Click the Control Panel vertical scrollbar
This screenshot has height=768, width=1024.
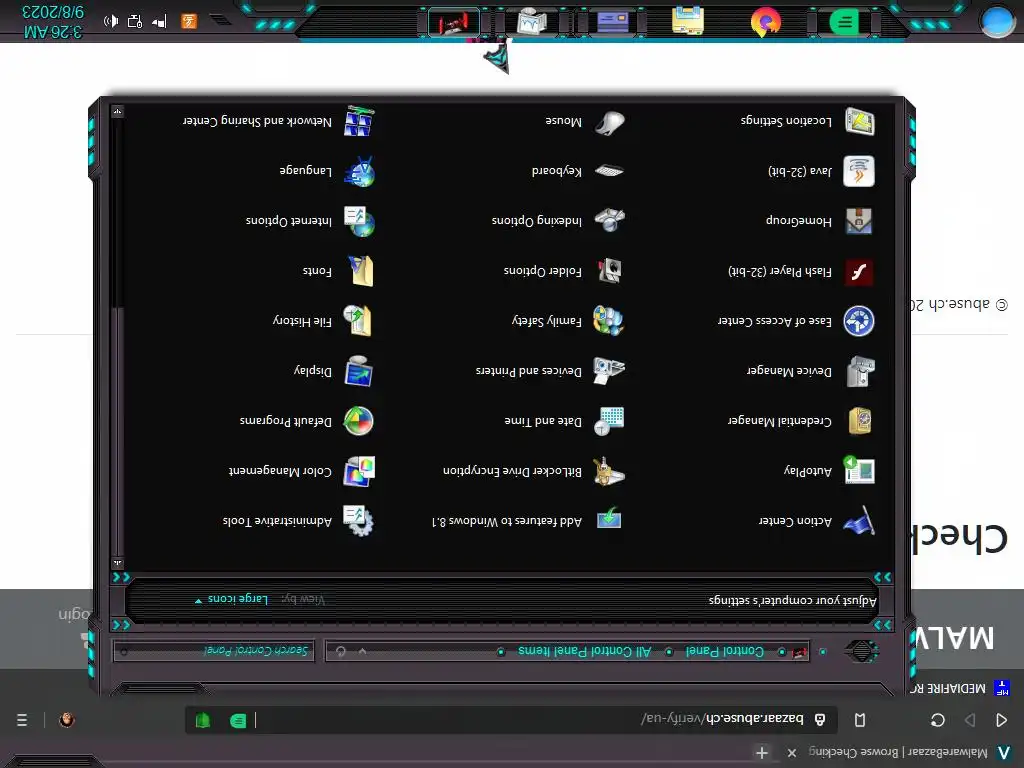click(x=118, y=336)
